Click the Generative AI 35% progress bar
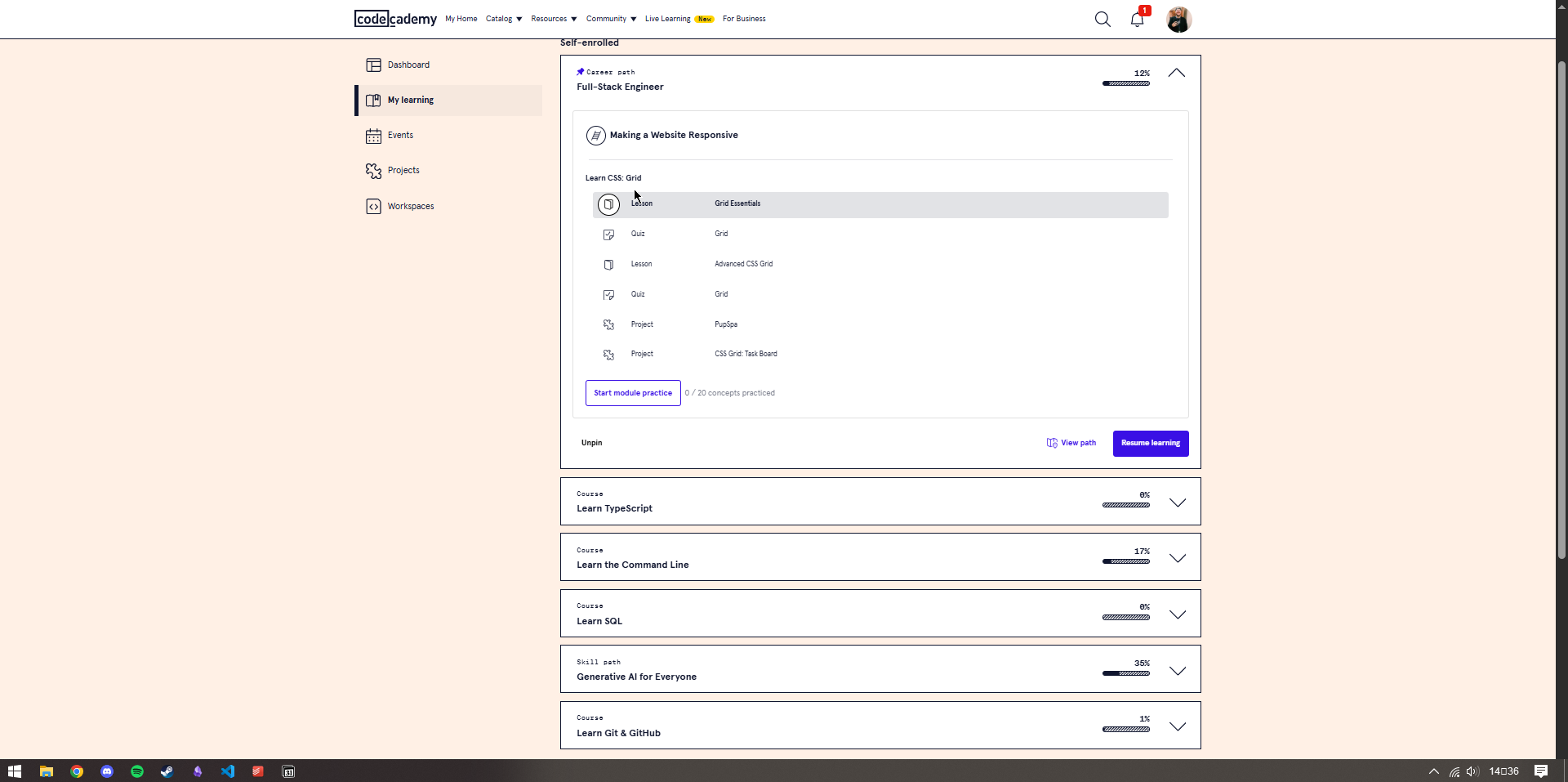 (x=1126, y=673)
